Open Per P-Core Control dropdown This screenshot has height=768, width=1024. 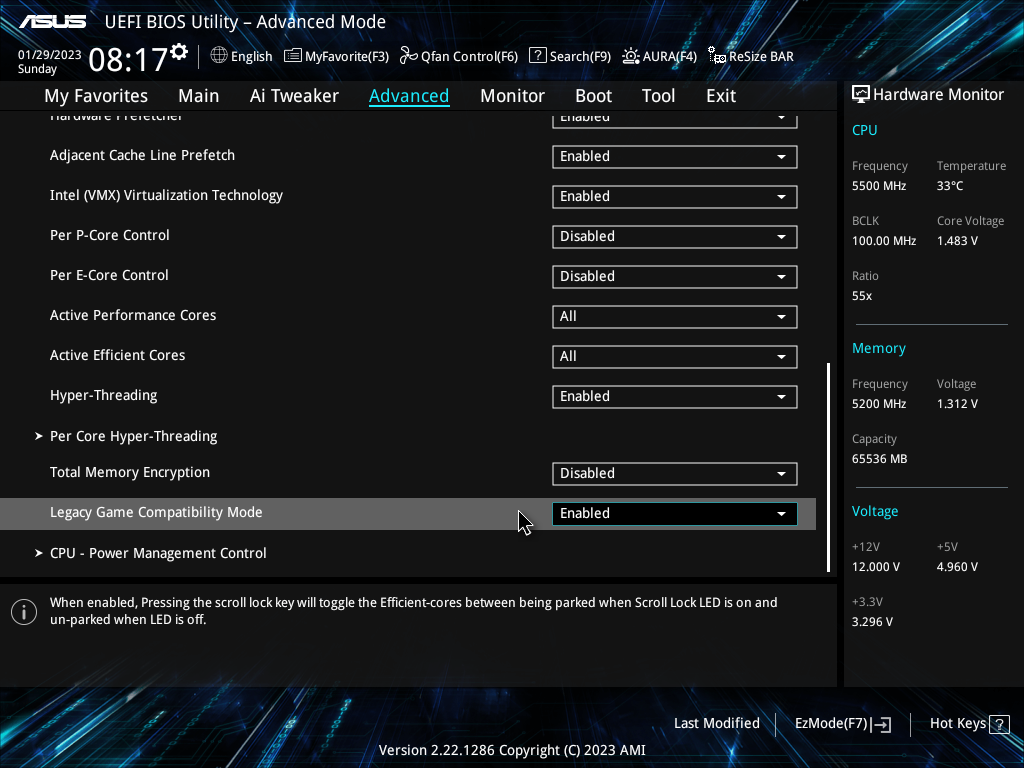[675, 236]
